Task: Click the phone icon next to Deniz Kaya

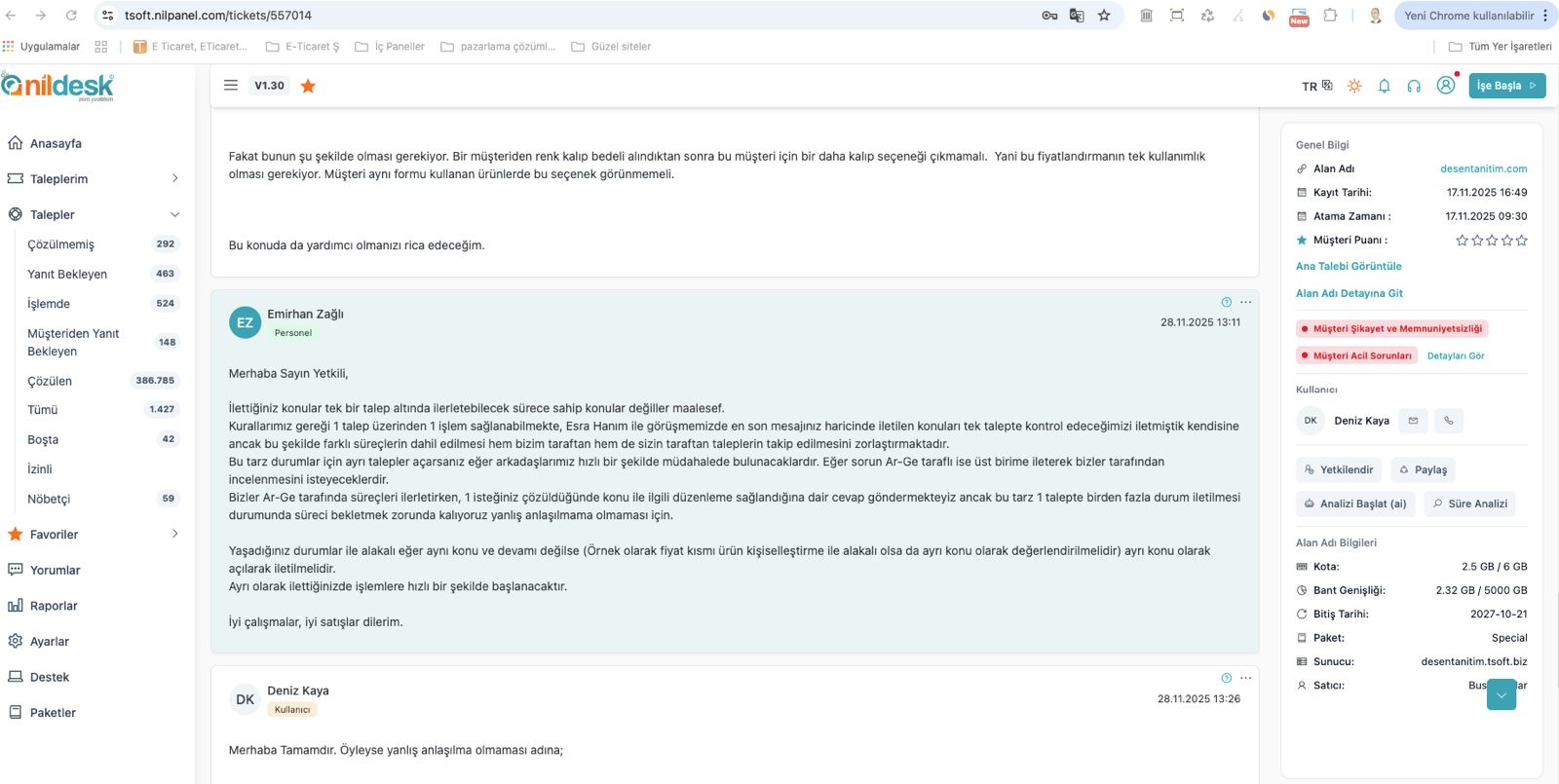Action: click(x=1449, y=421)
